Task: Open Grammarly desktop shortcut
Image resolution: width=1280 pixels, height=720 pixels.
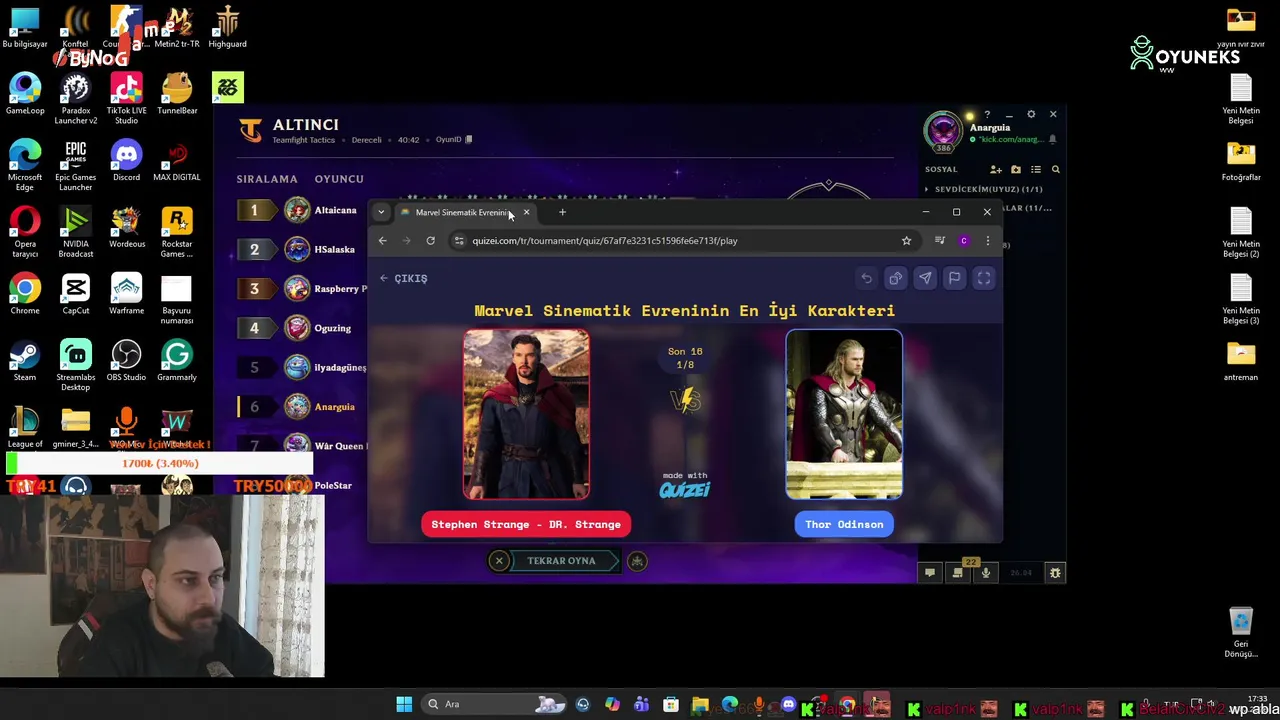Action: [x=177, y=360]
